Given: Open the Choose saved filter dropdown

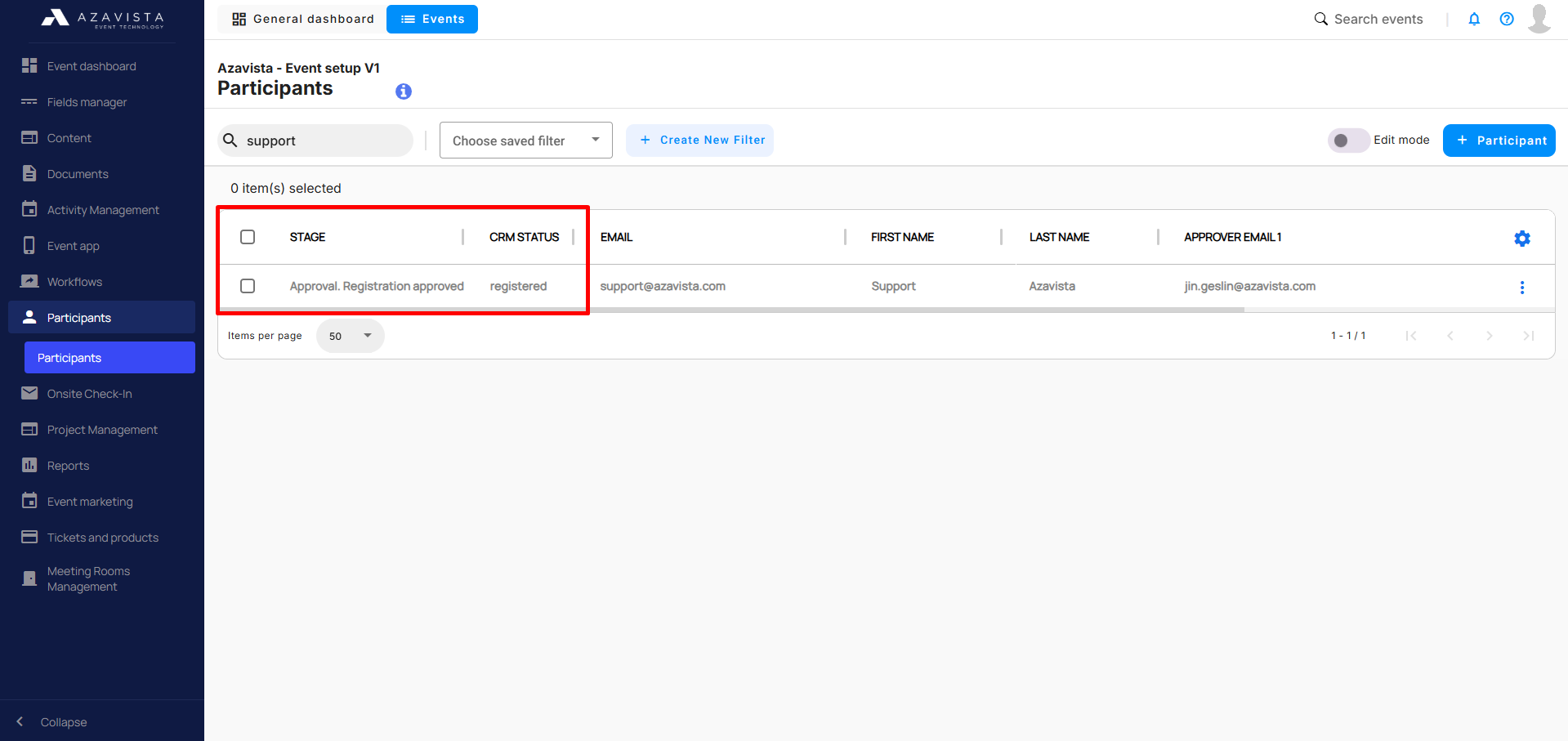Looking at the screenshot, I should coord(526,141).
